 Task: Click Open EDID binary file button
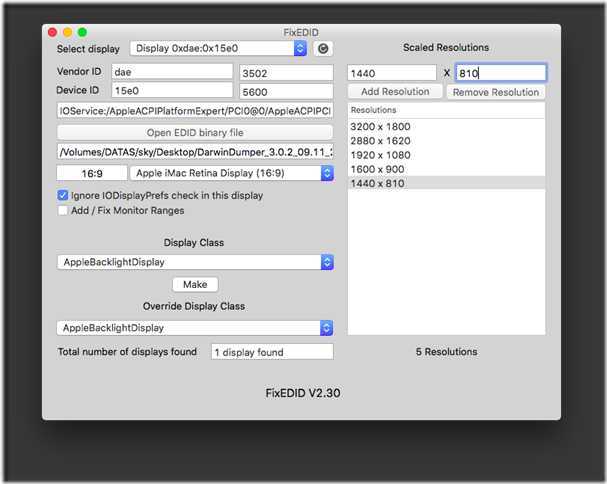(x=195, y=132)
